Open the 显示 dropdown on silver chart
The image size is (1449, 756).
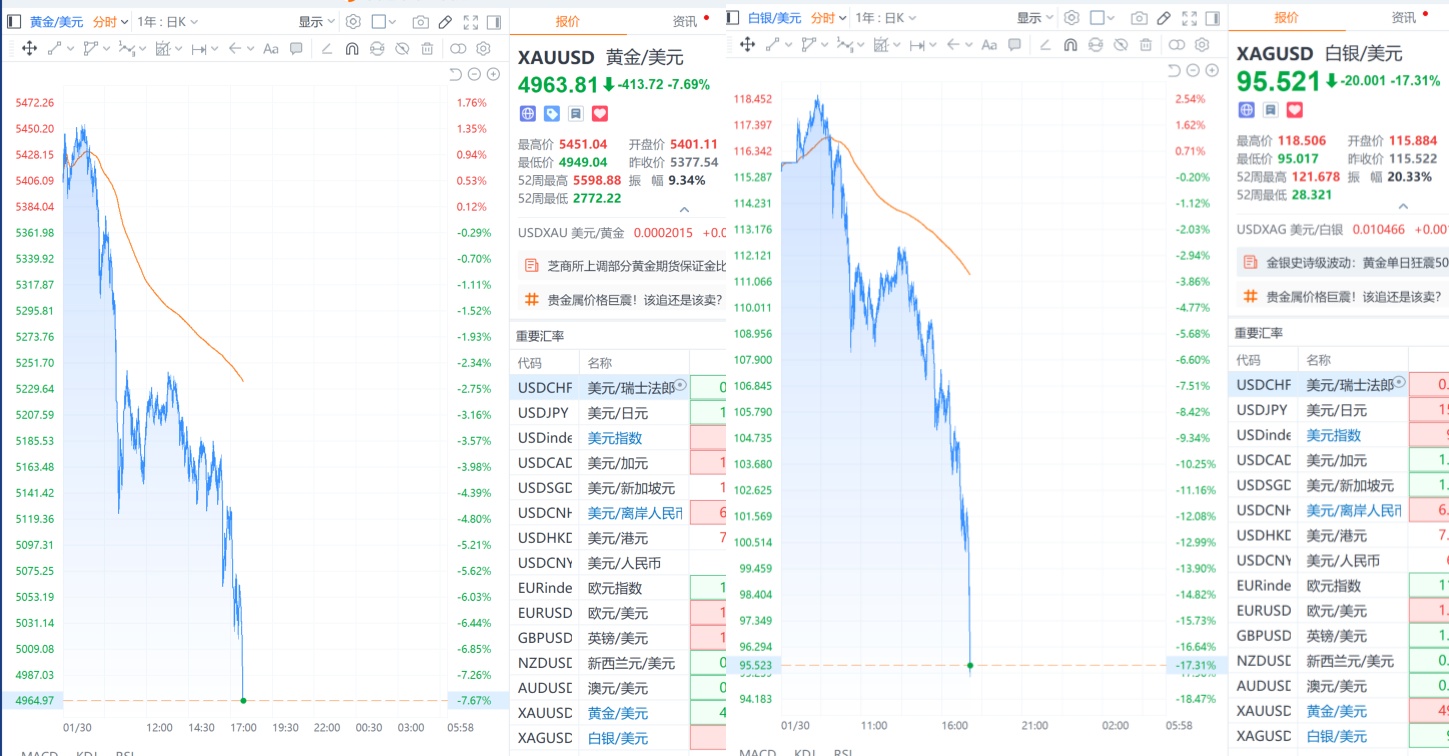1034,18
